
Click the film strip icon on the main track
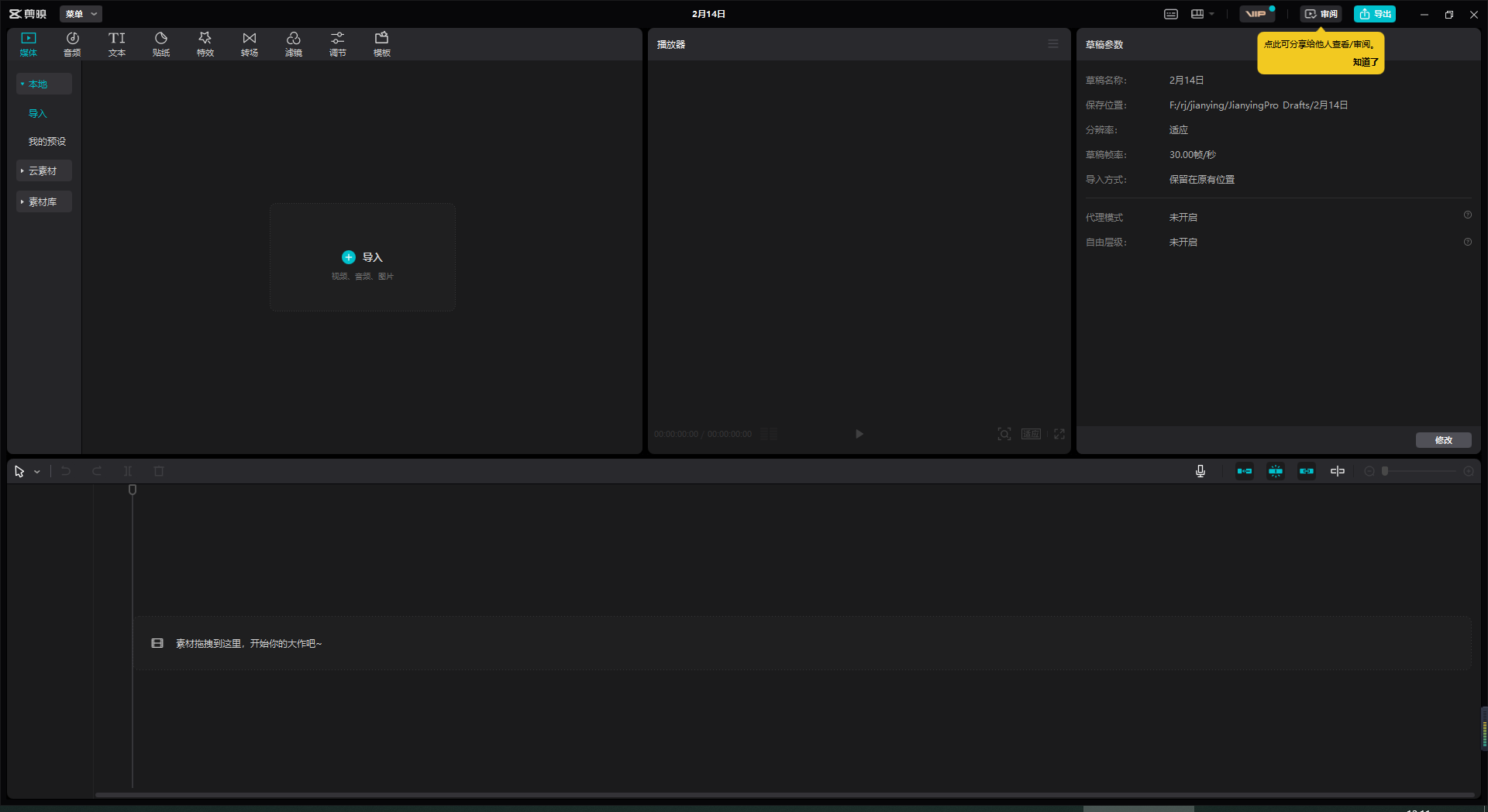pyautogui.click(x=157, y=643)
